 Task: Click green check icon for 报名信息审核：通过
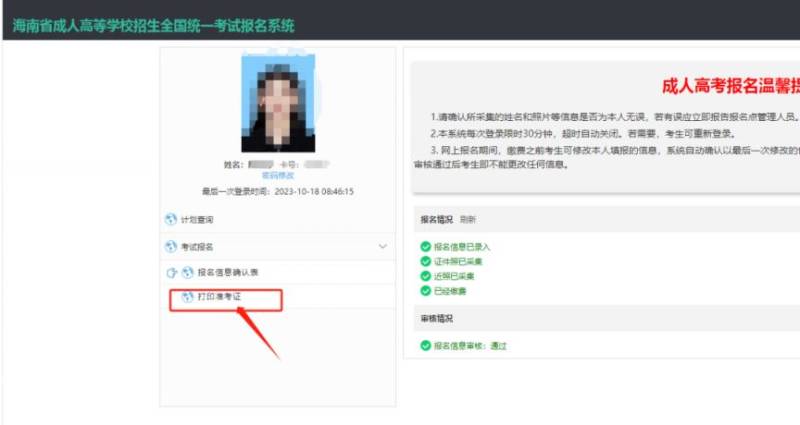click(425, 346)
